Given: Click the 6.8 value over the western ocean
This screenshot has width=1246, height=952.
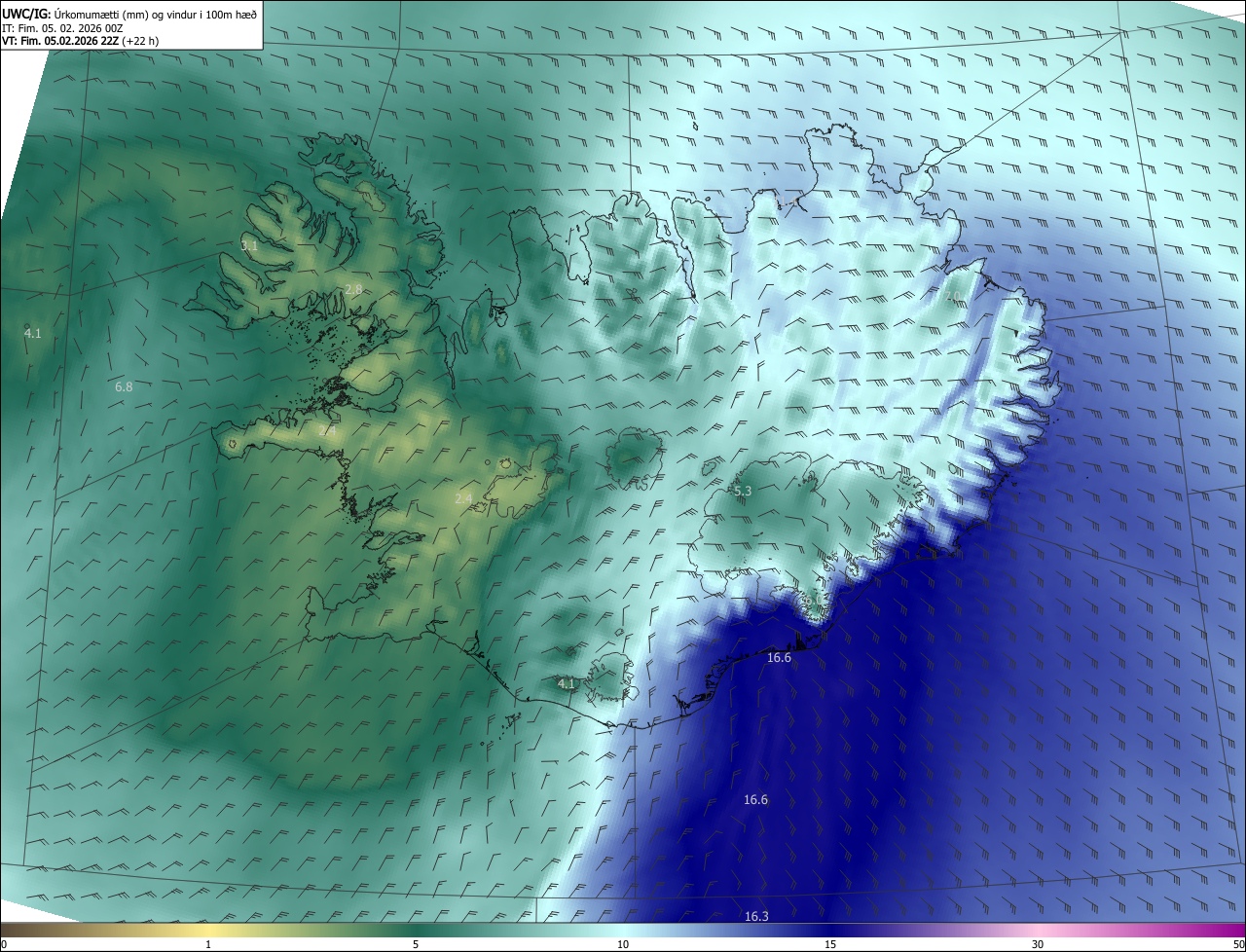Looking at the screenshot, I should tap(124, 386).
